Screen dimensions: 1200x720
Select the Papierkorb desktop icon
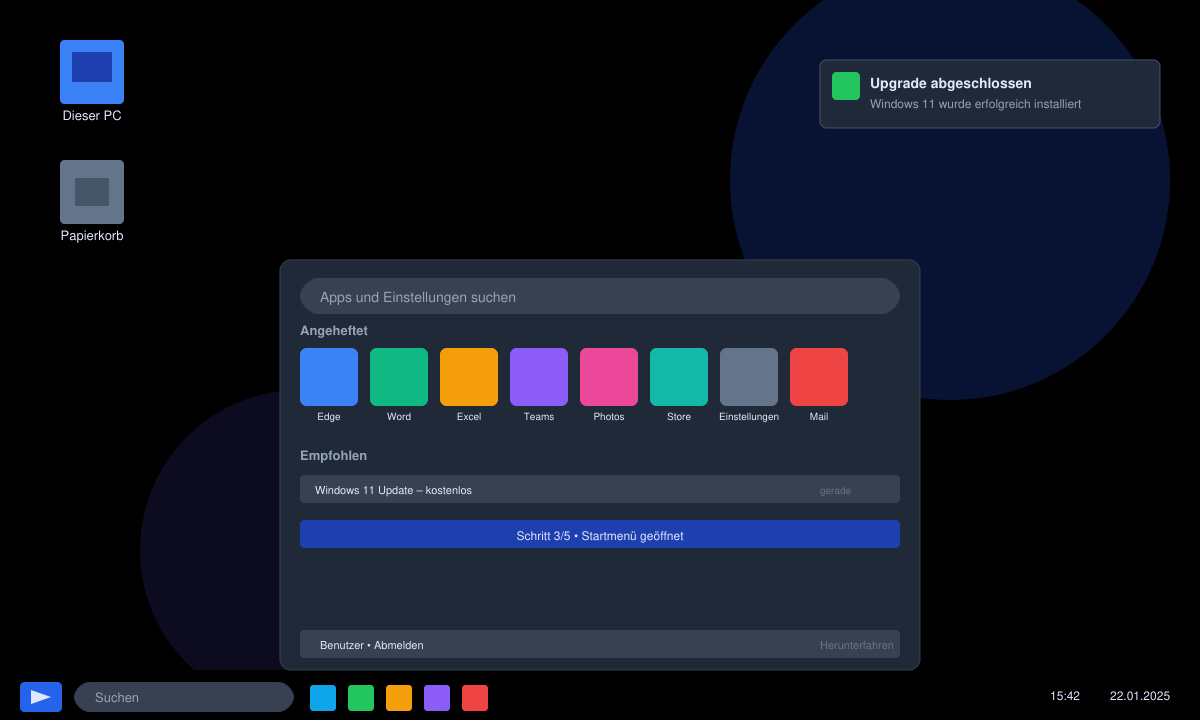pyautogui.click(x=92, y=192)
